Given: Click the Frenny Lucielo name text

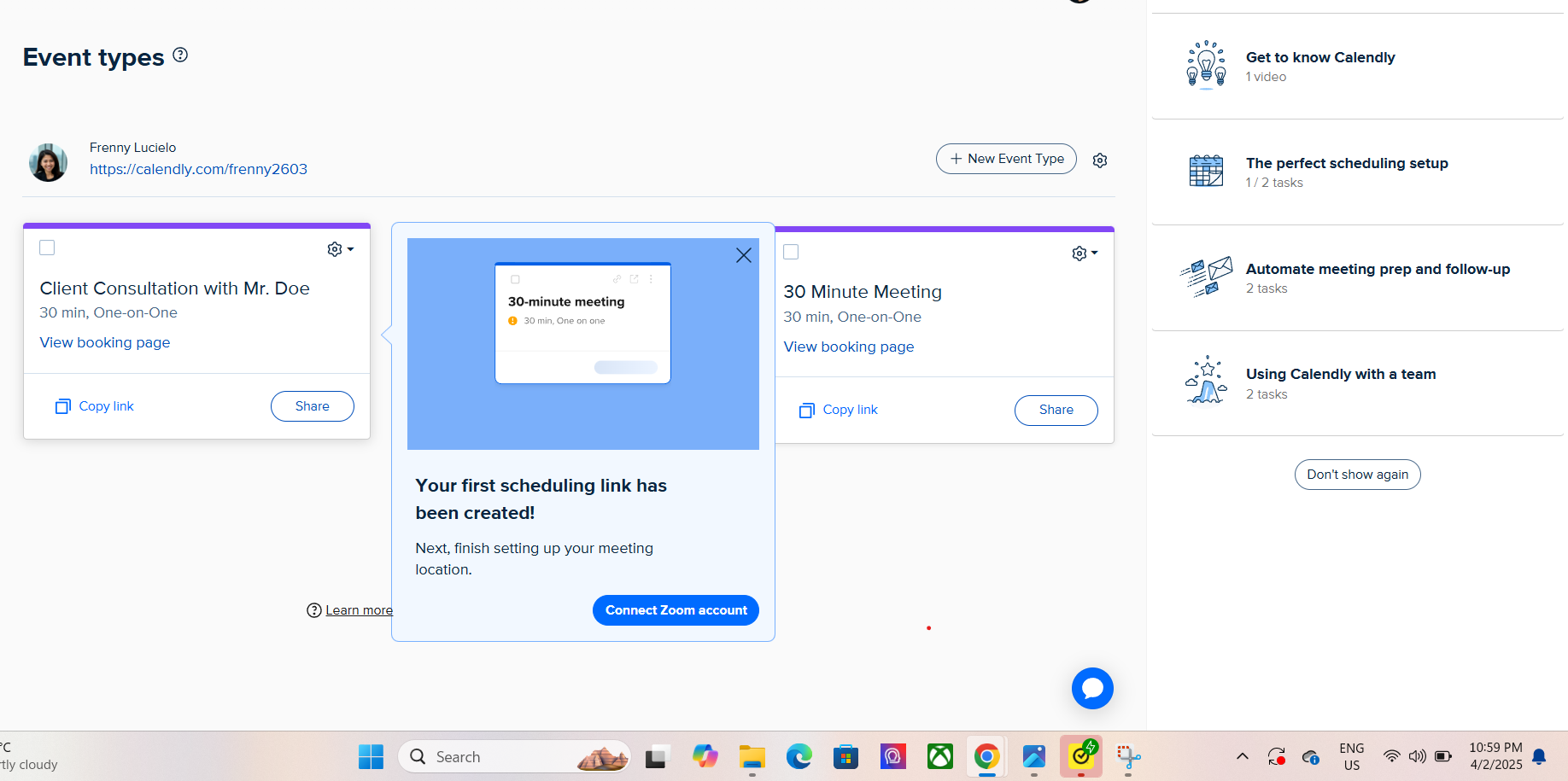Looking at the screenshot, I should 132,148.
